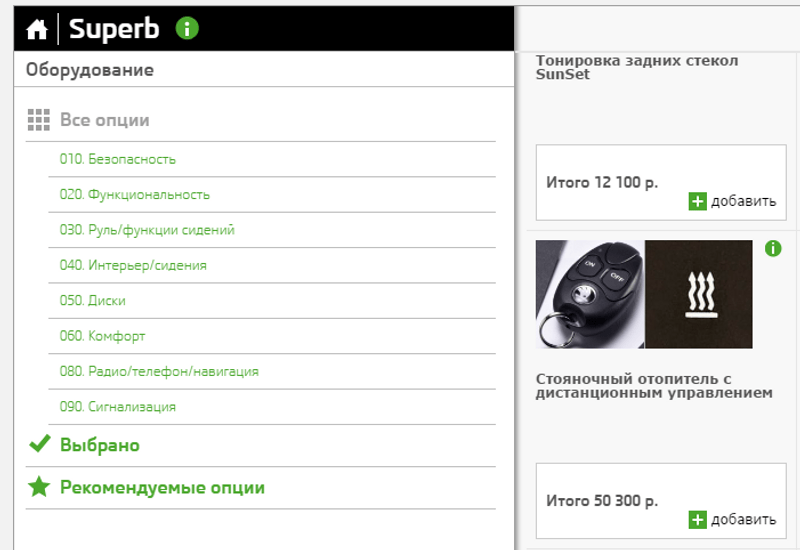The height and width of the screenshot is (550, 800).
Task: Select 020. Функциональность category
Action: point(134,195)
